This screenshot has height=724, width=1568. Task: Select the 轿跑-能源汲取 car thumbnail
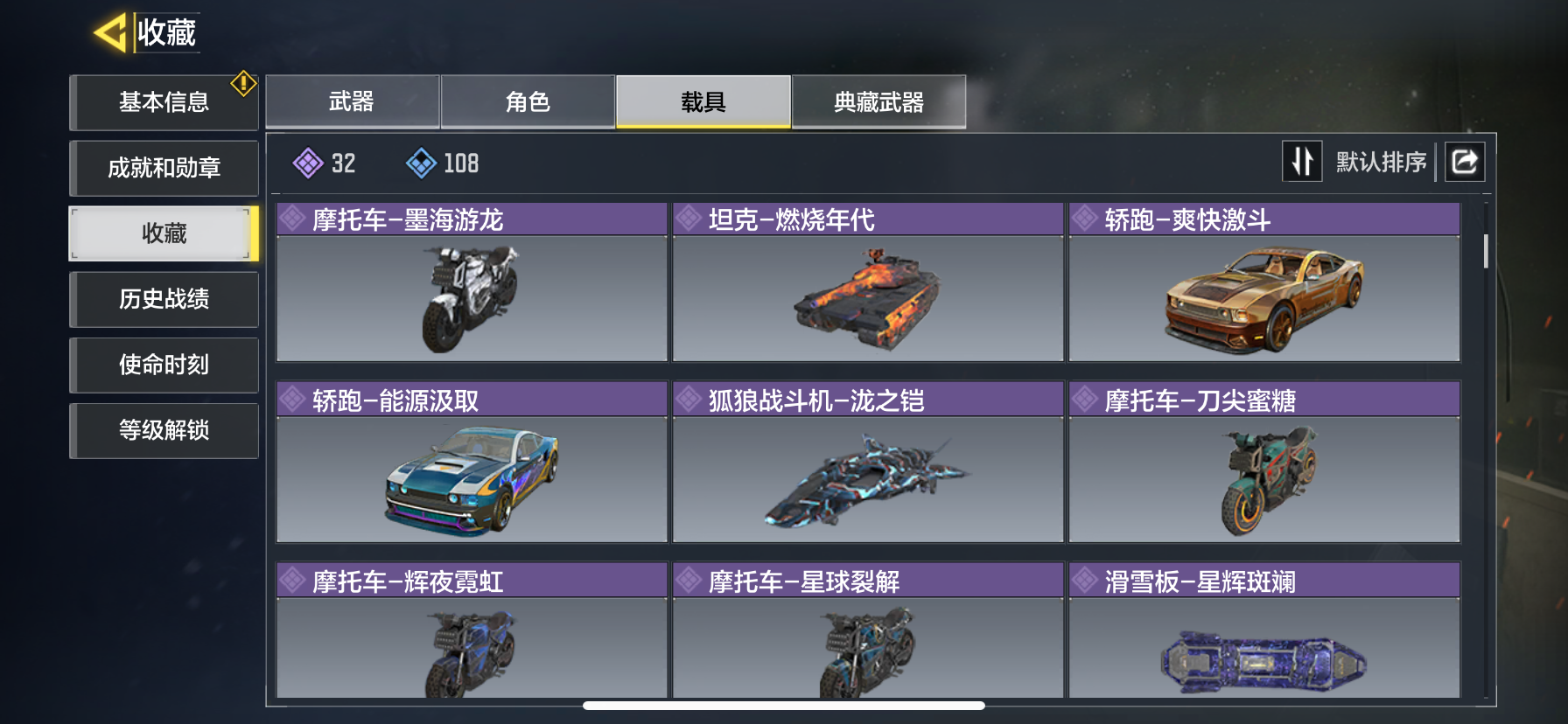[472, 480]
